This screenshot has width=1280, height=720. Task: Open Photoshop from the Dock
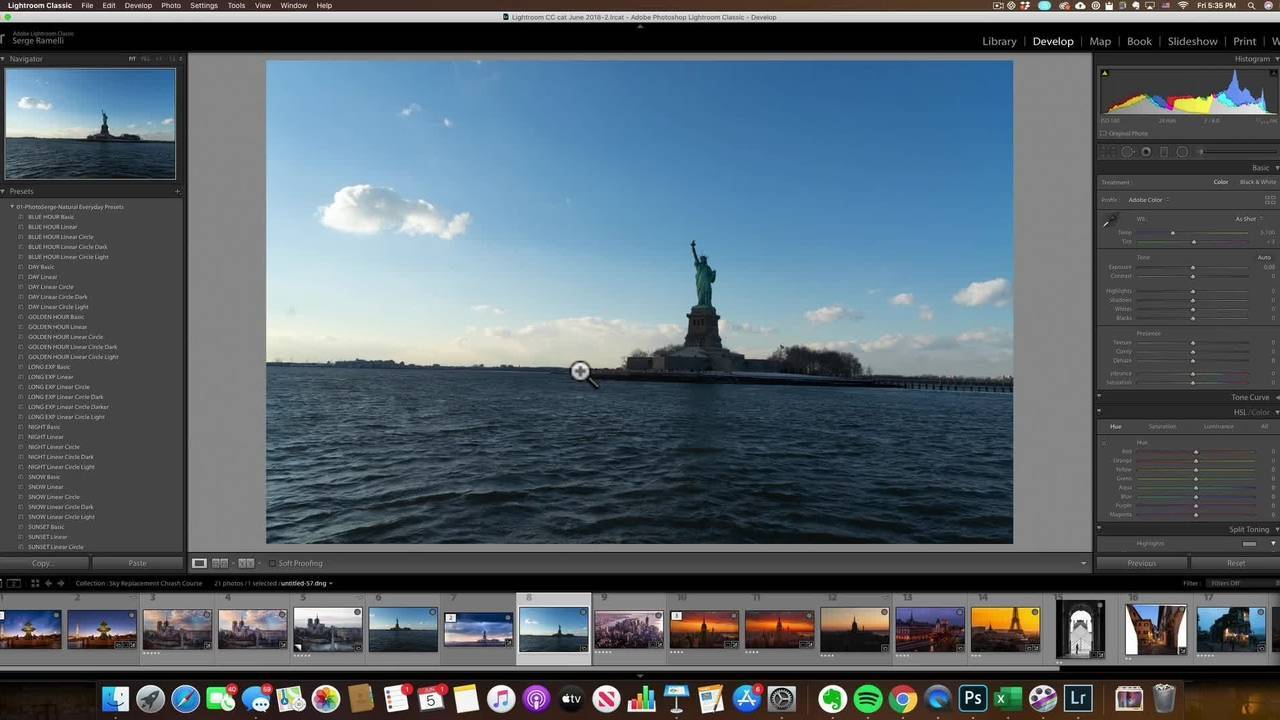[972, 698]
